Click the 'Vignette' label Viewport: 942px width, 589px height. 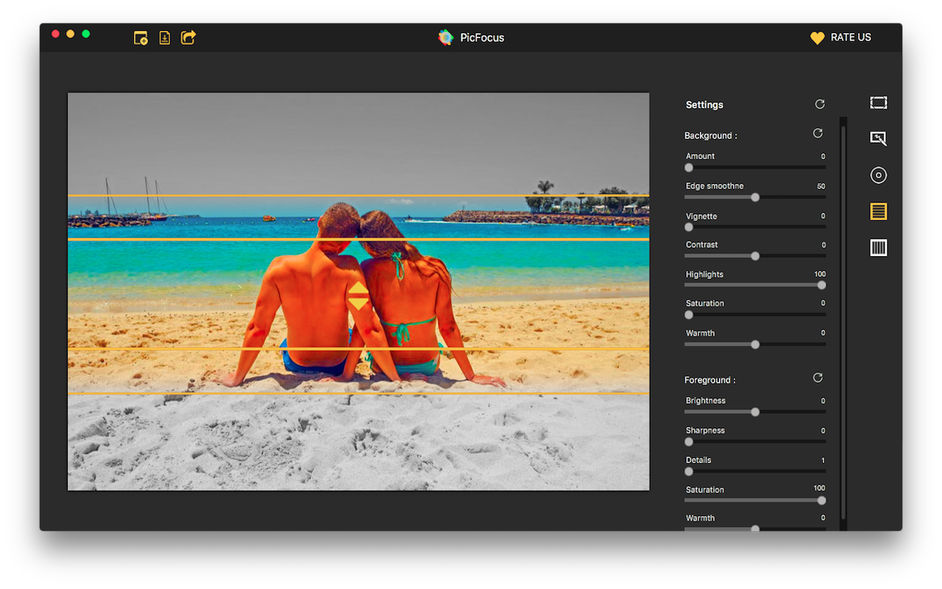[x=701, y=216]
